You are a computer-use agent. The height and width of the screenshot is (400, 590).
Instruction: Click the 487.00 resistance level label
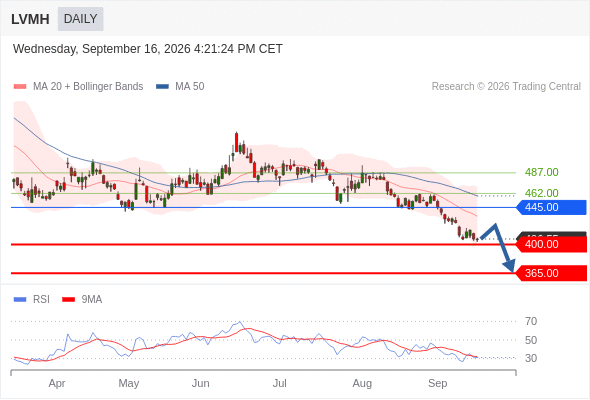pos(541,172)
